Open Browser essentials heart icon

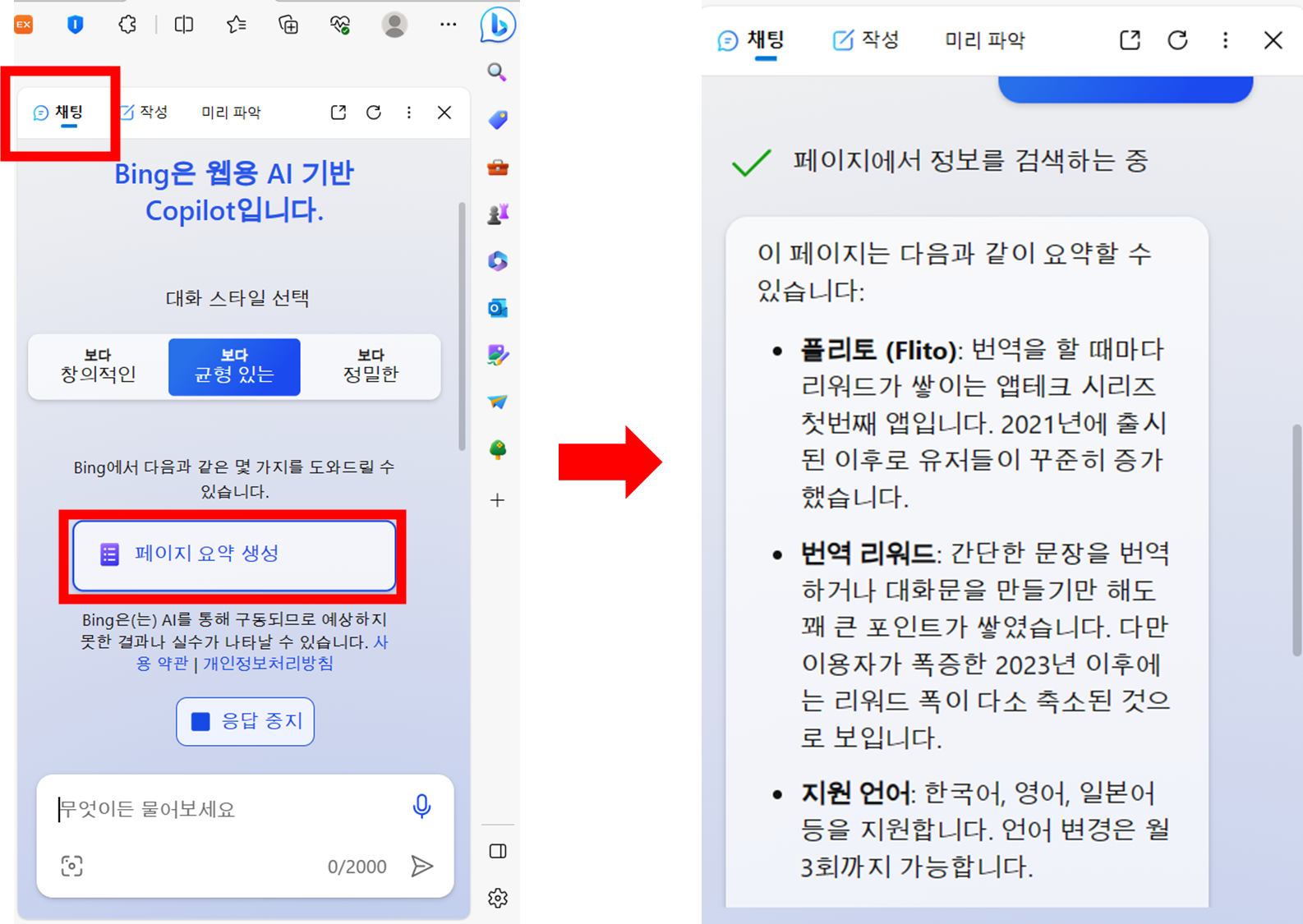pyautogui.click(x=340, y=25)
